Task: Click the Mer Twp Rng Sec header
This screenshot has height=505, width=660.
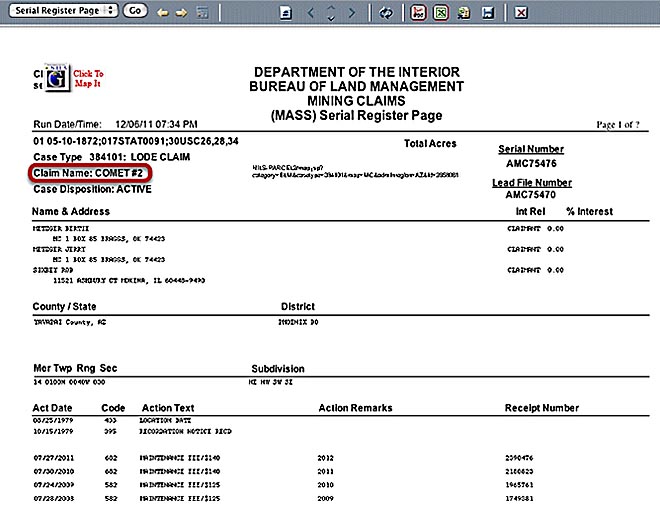Action: (x=75, y=369)
